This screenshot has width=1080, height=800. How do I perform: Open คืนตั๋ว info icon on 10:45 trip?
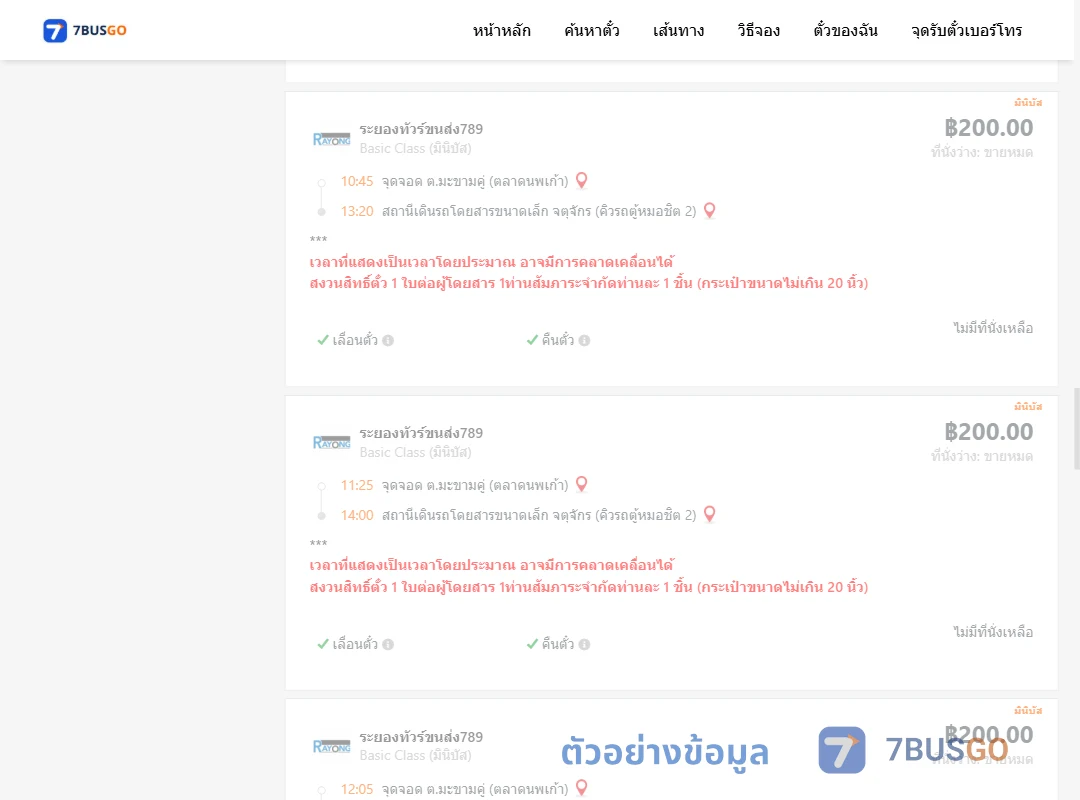click(584, 340)
